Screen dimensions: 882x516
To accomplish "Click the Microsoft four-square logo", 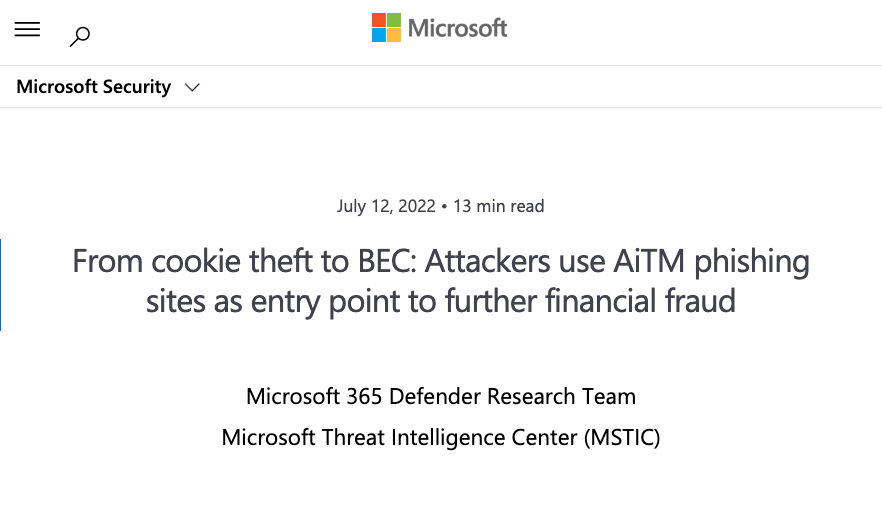I will pyautogui.click(x=387, y=28).
